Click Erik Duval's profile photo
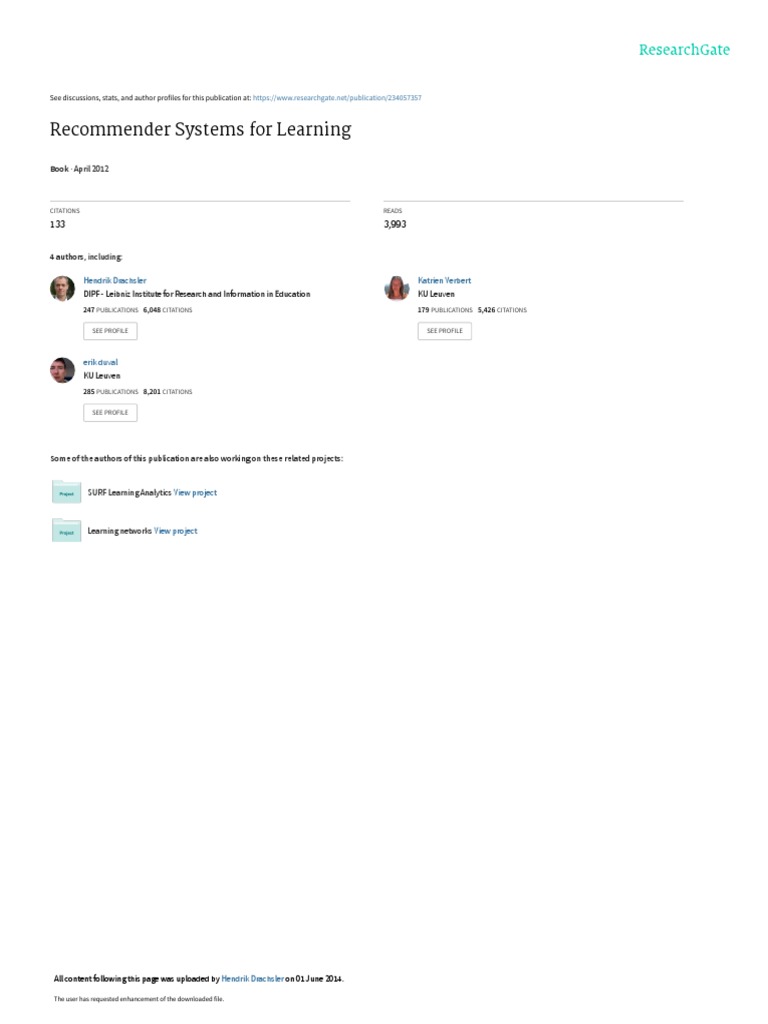Screen dimensions: 768x1024 [63, 370]
